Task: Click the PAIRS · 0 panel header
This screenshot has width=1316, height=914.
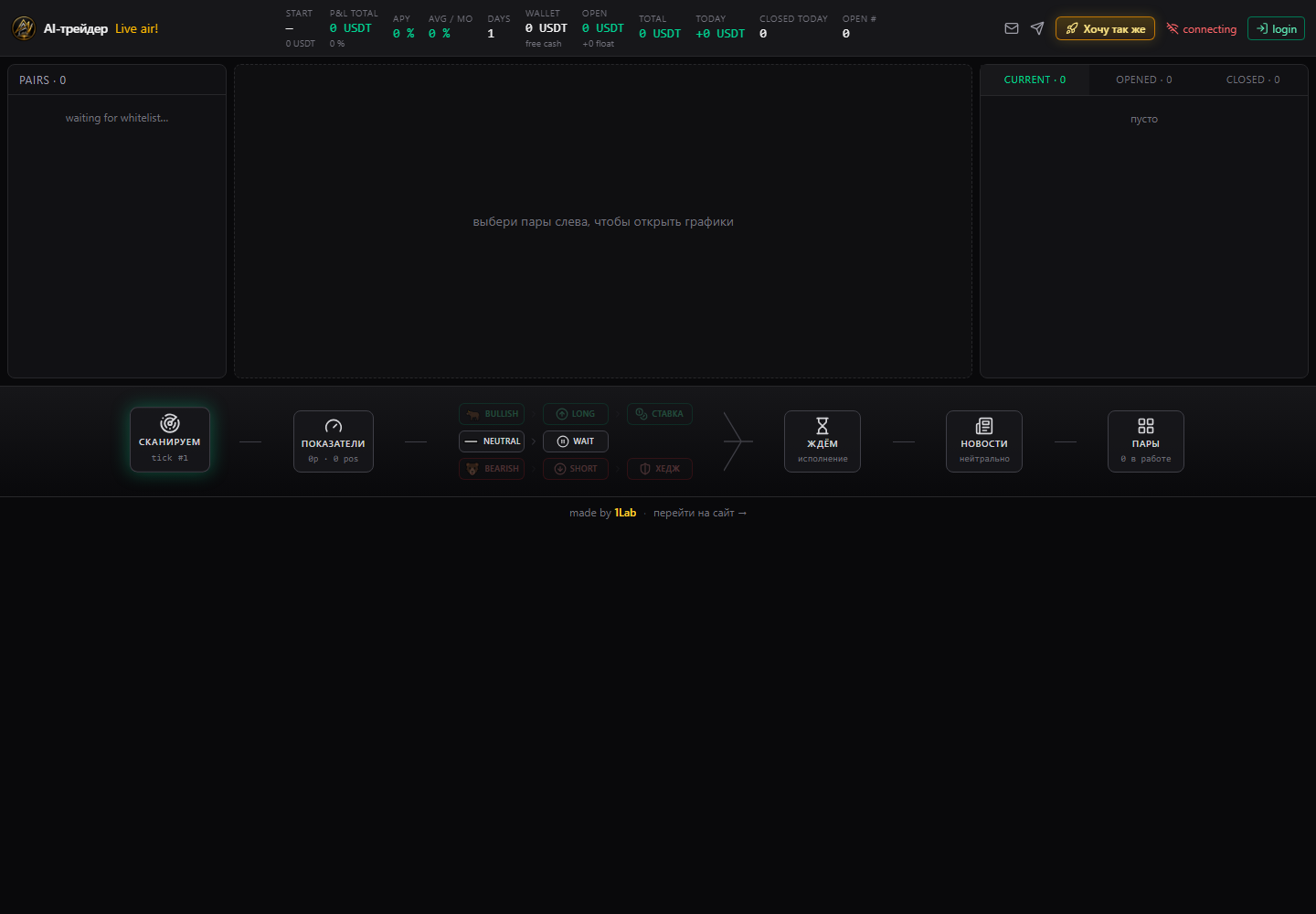Action: 117,80
